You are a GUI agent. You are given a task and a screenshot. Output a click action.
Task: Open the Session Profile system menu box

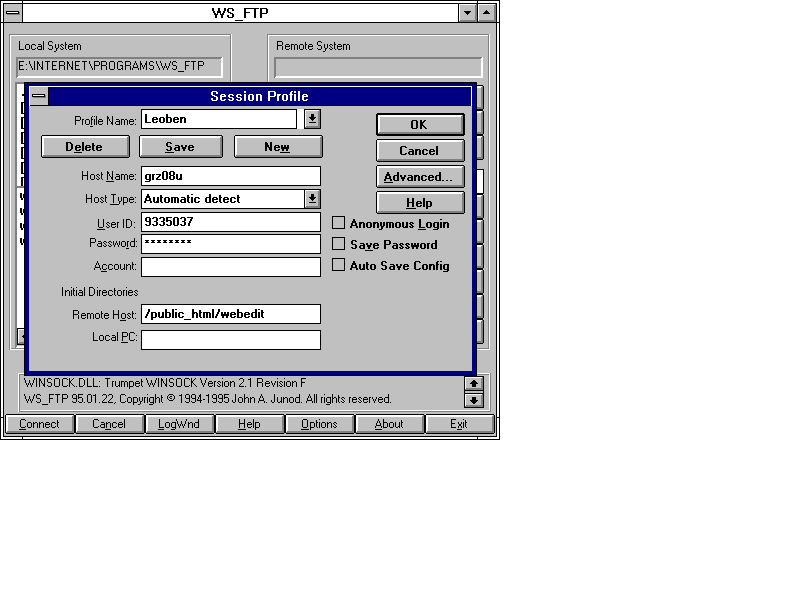pyautogui.click(x=39, y=96)
